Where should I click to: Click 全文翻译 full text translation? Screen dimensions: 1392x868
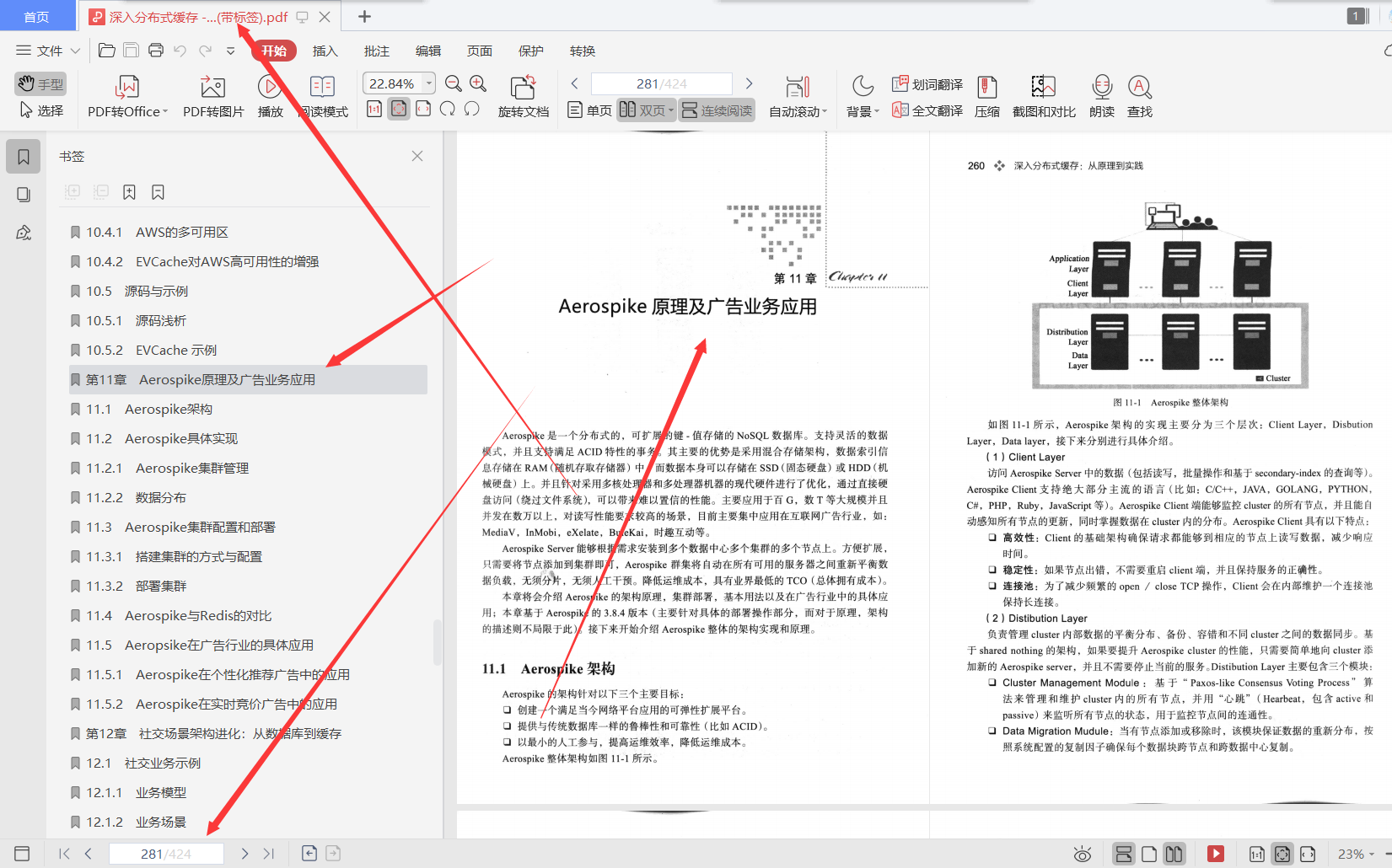927,110
